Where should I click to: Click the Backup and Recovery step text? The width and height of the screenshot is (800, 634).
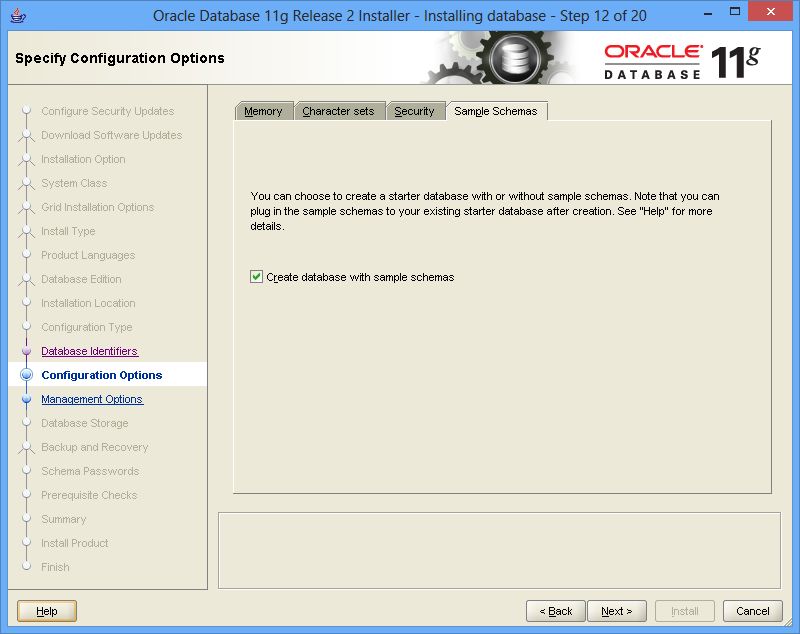tap(94, 447)
